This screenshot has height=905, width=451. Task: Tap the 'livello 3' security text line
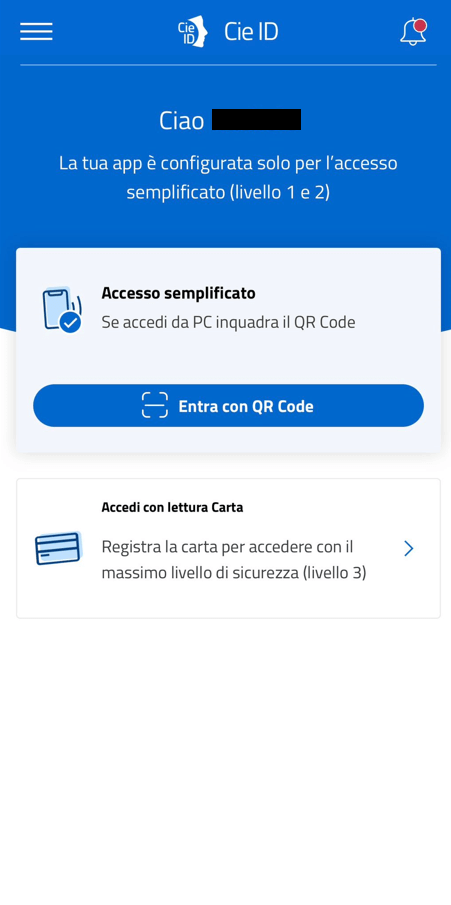point(234,574)
